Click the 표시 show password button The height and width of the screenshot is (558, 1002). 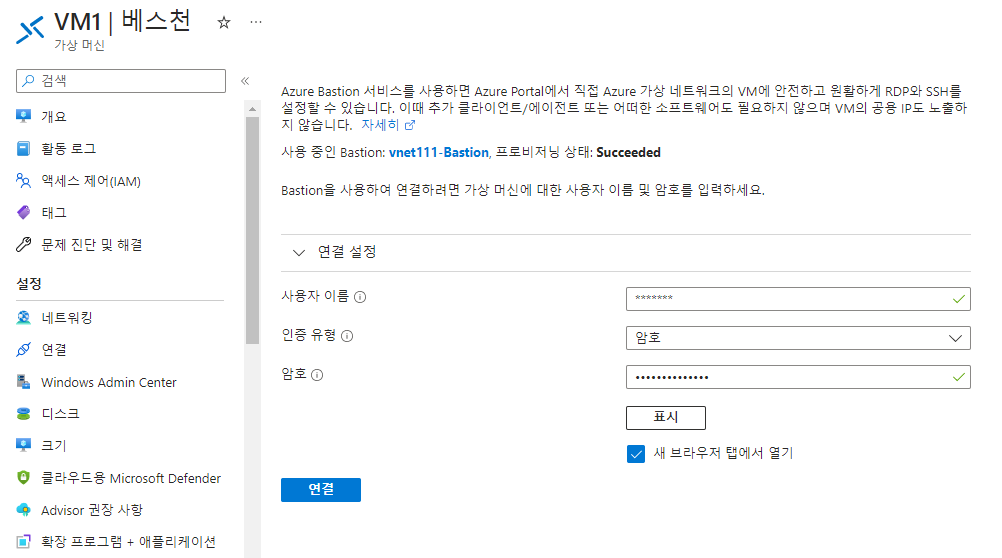666,417
